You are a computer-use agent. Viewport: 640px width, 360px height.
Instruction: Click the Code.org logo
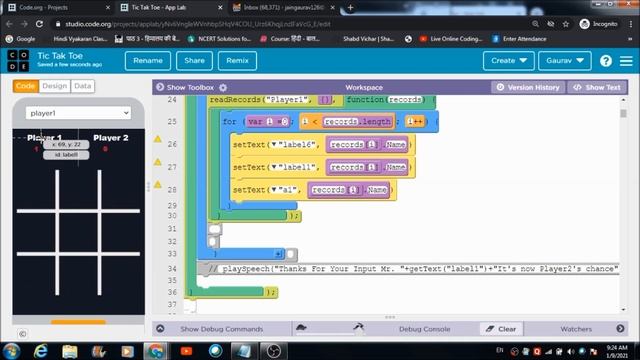[x=18, y=60]
